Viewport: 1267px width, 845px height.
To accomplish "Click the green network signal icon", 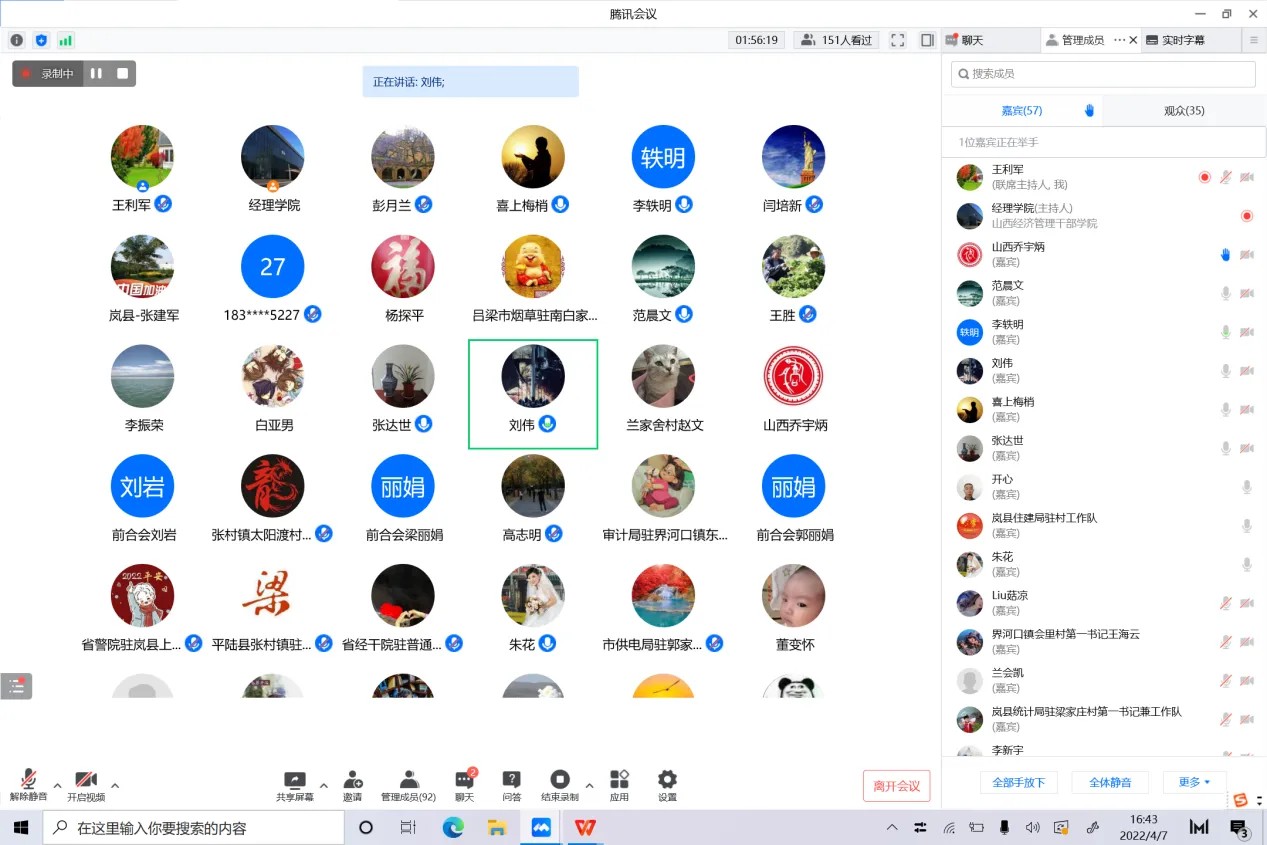I will (x=66, y=40).
